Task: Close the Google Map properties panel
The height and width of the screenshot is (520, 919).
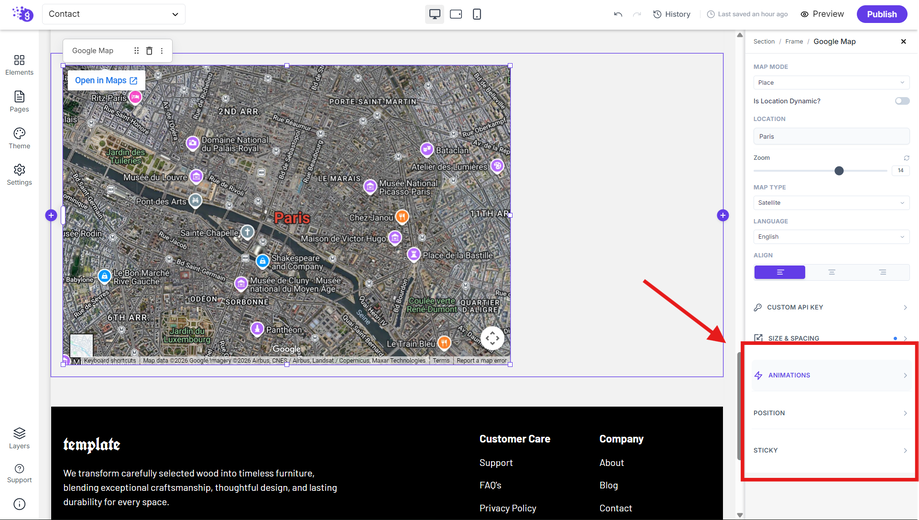Action: (904, 42)
